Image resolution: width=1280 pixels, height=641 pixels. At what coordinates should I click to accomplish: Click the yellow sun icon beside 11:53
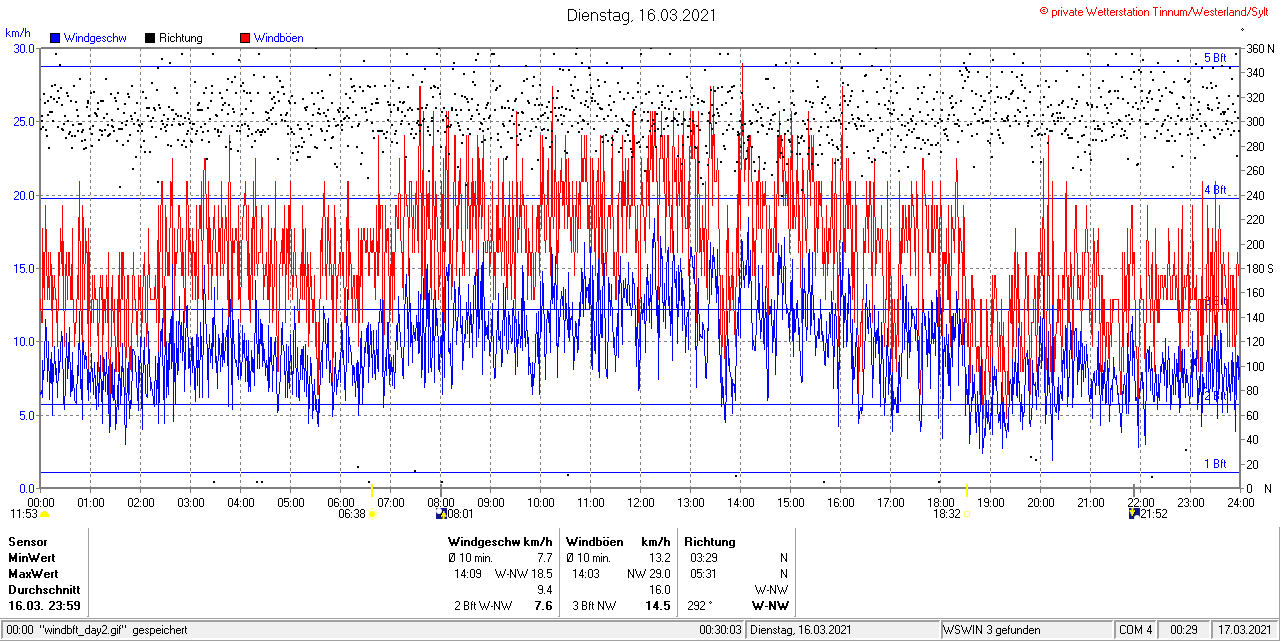tap(45, 515)
